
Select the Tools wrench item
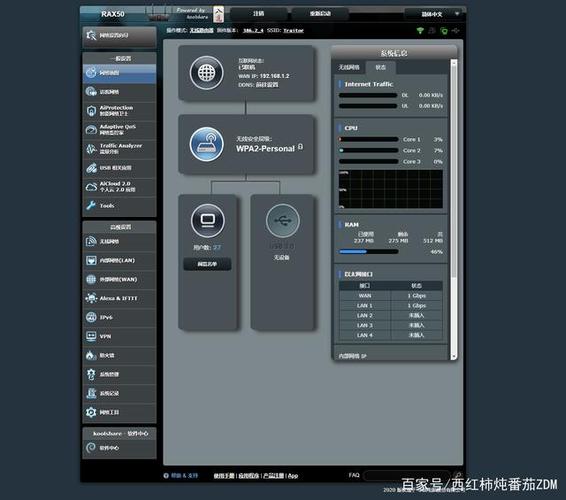(x=119, y=206)
